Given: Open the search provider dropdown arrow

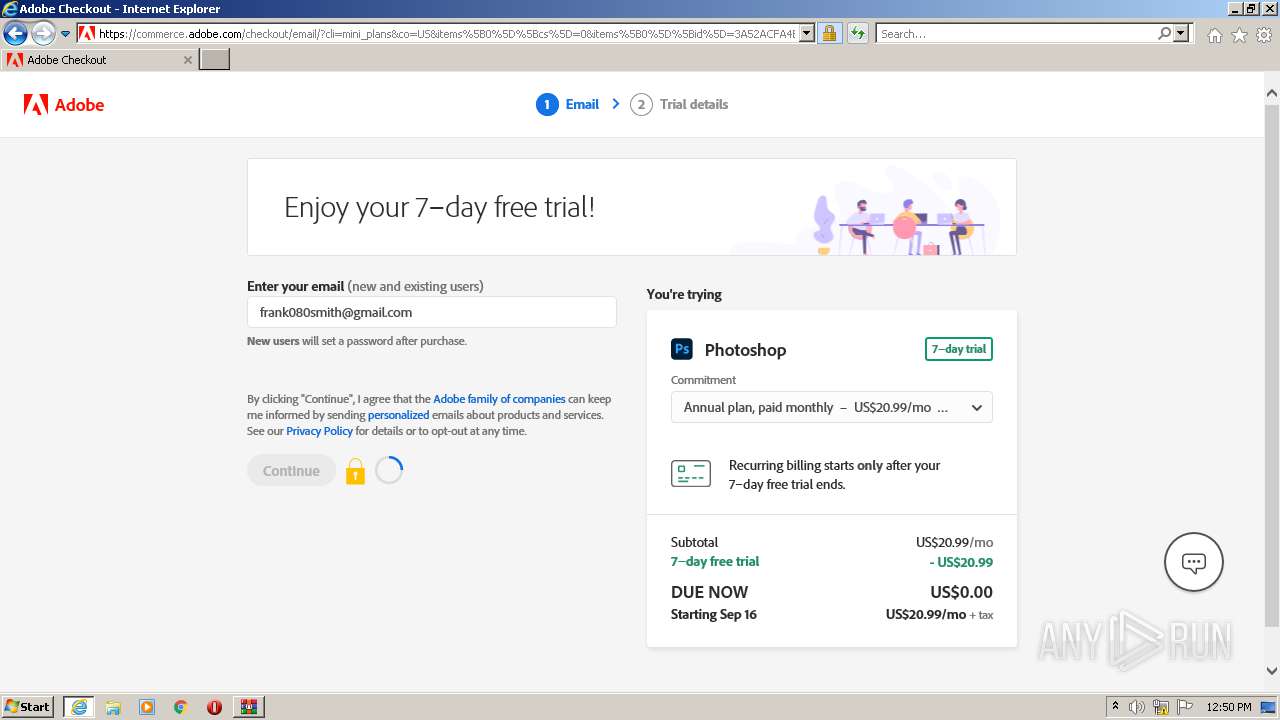Looking at the screenshot, I should 1182,33.
